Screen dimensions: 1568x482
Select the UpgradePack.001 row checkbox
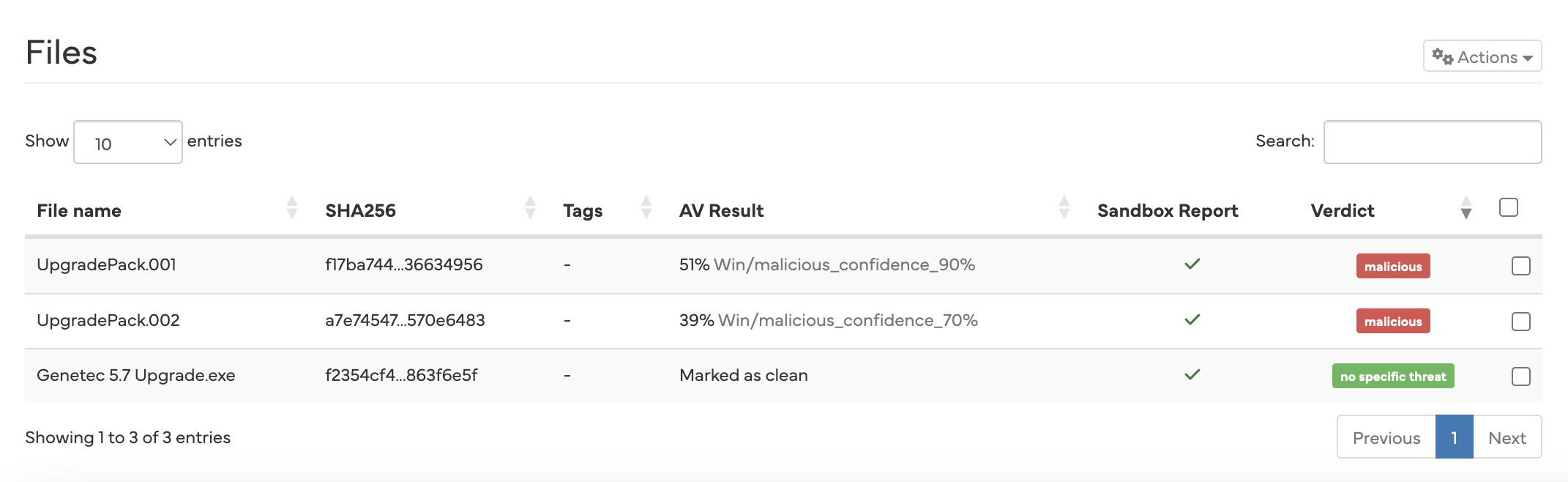coord(1520,266)
